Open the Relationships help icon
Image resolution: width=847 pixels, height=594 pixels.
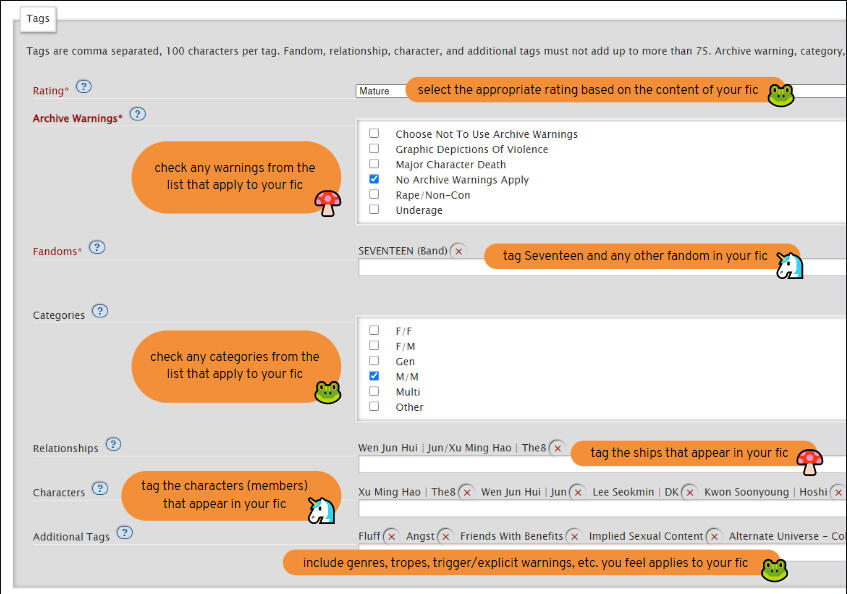click(114, 445)
